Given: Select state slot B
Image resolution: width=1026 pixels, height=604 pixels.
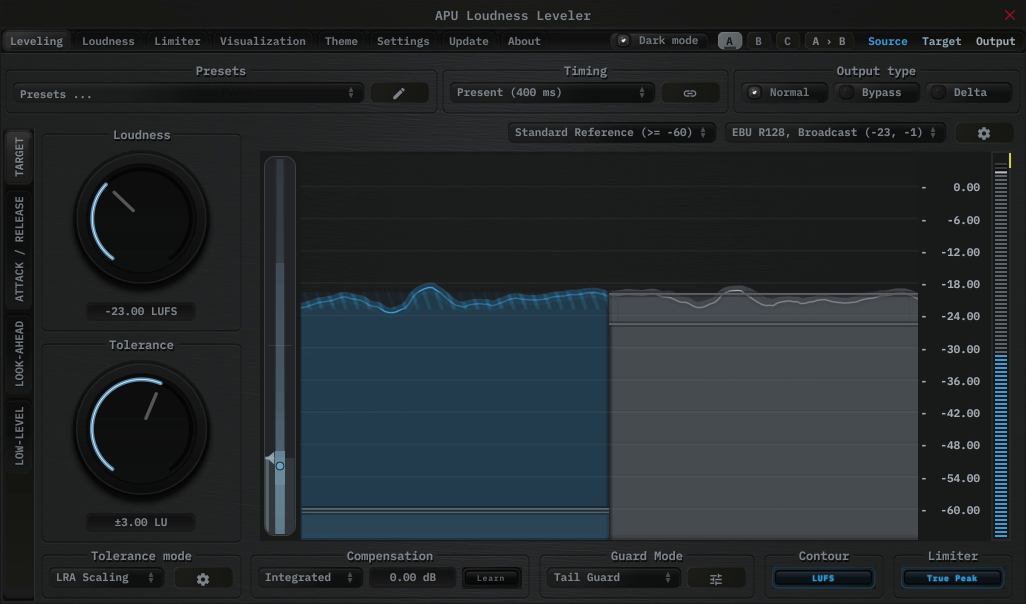Looking at the screenshot, I should [758, 41].
